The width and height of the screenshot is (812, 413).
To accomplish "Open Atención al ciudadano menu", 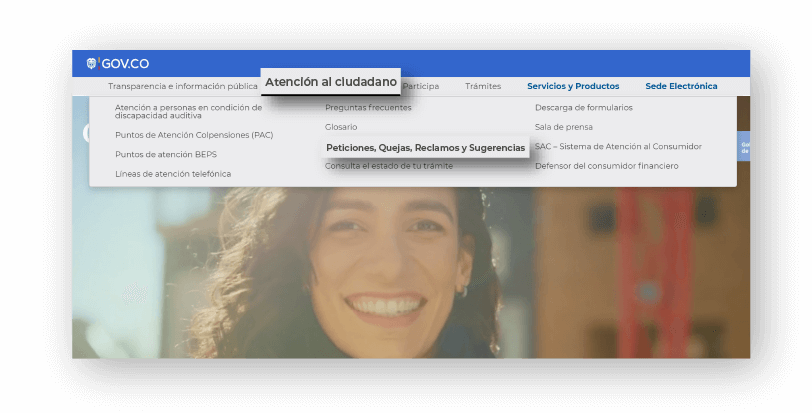I will [x=331, y=82].
